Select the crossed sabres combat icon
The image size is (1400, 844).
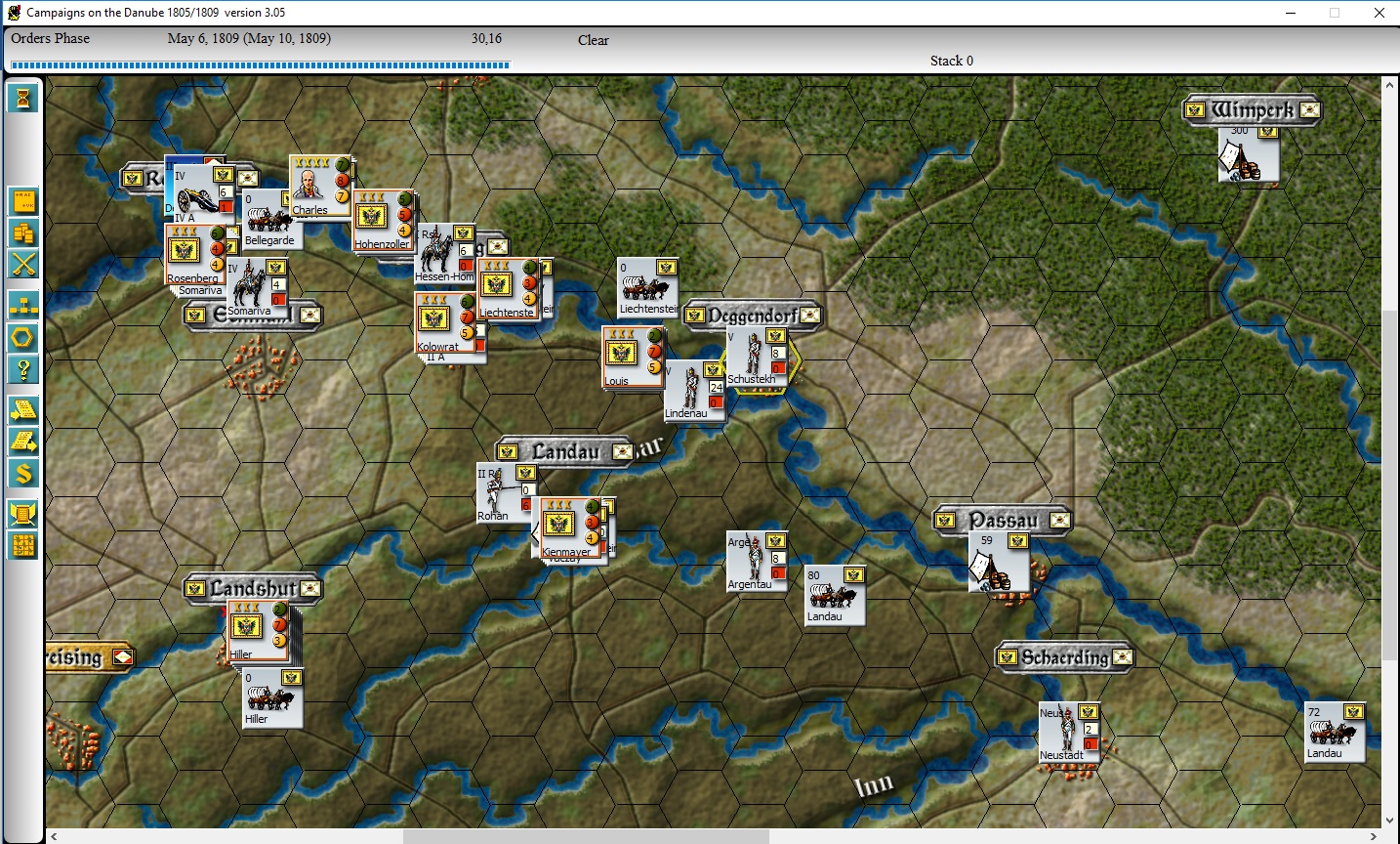23,264
